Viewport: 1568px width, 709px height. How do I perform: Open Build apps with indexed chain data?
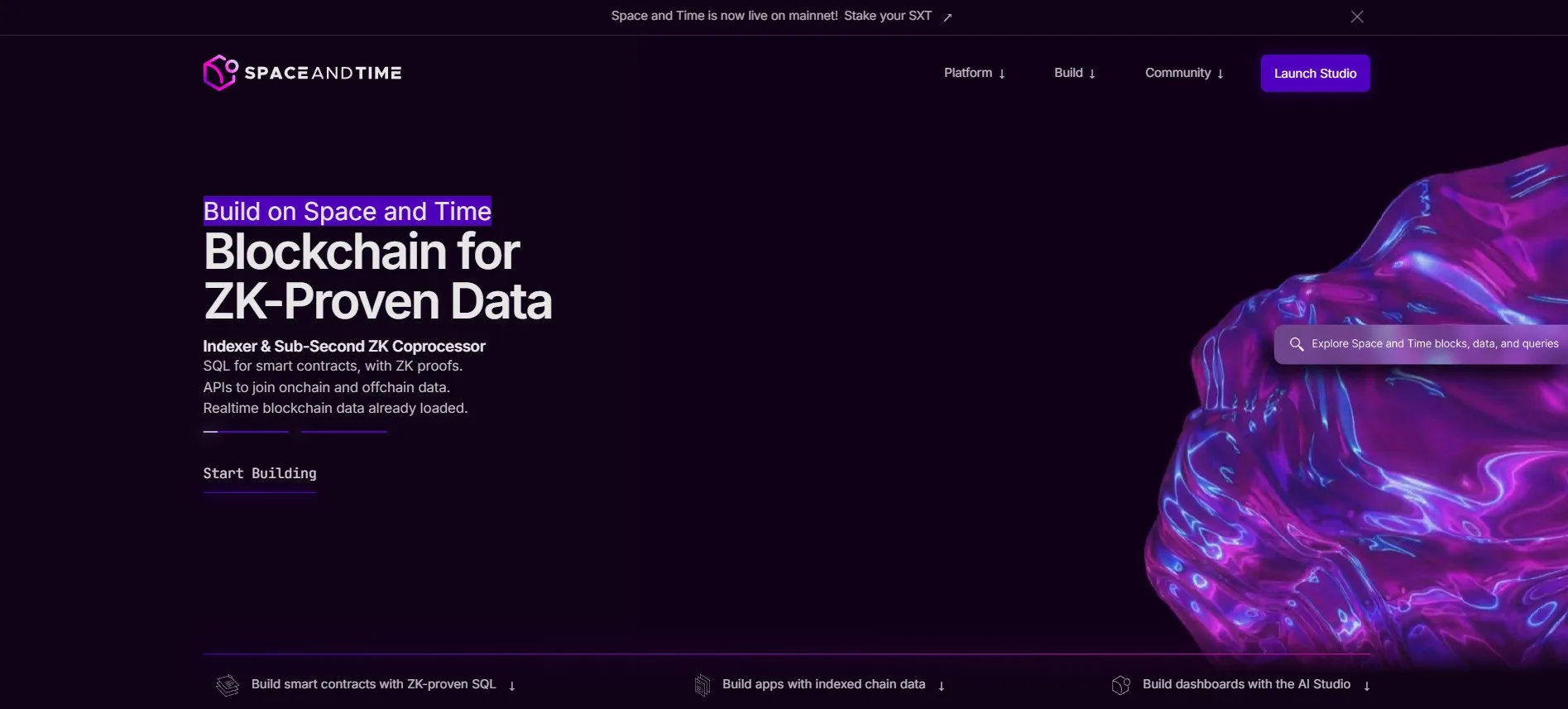coord(819,685)
